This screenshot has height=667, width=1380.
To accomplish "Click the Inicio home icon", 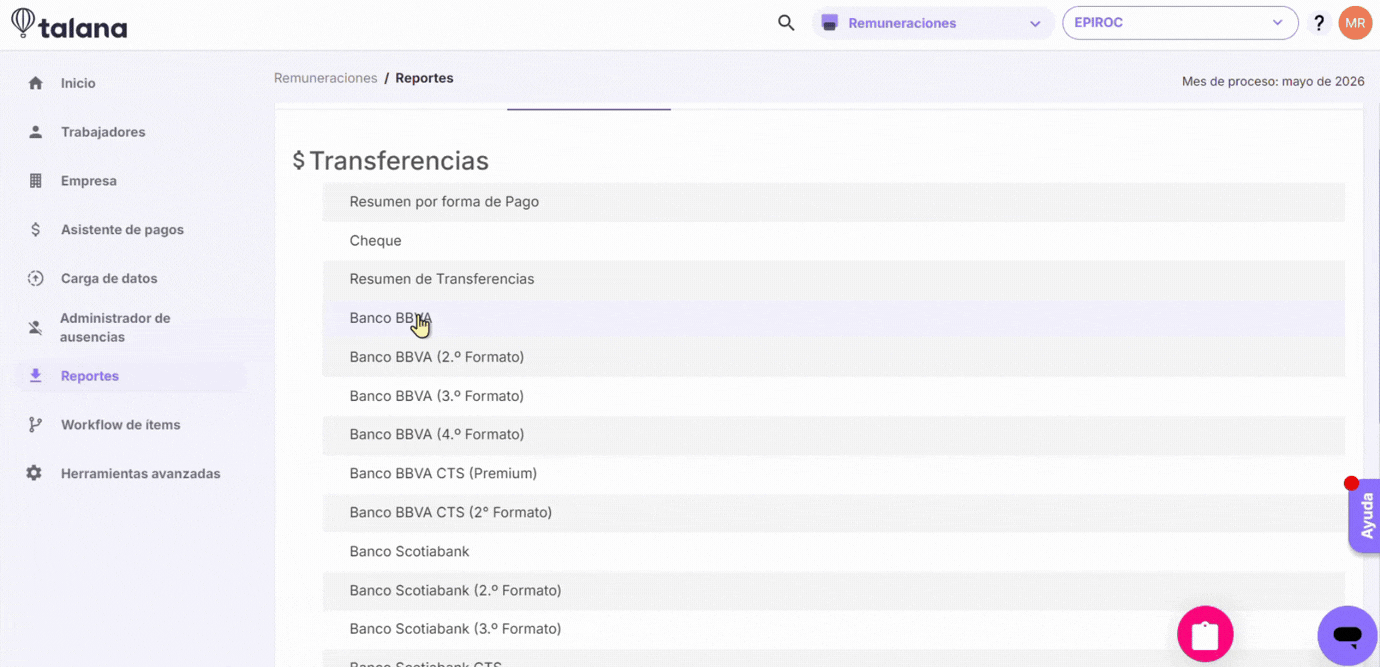I will 36,83.
